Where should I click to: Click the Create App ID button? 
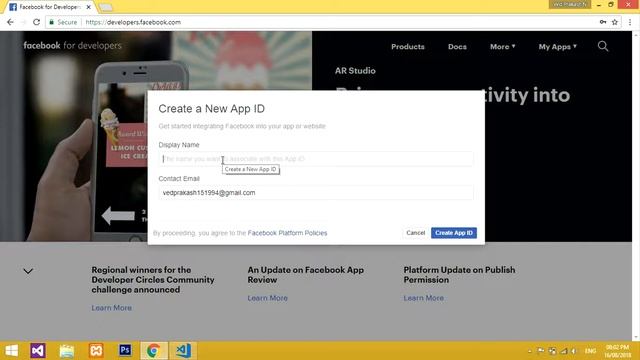click(454, 233)
